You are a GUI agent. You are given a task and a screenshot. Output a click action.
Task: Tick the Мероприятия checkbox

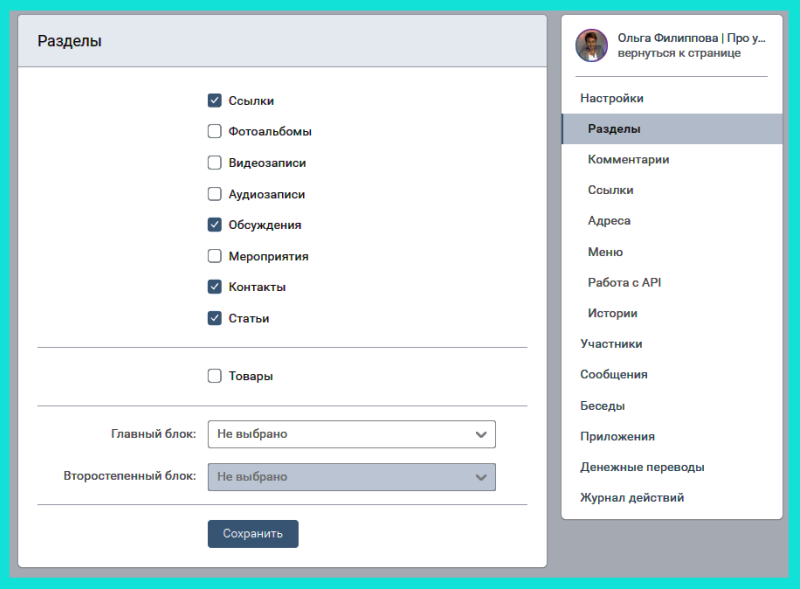point(214,256)
